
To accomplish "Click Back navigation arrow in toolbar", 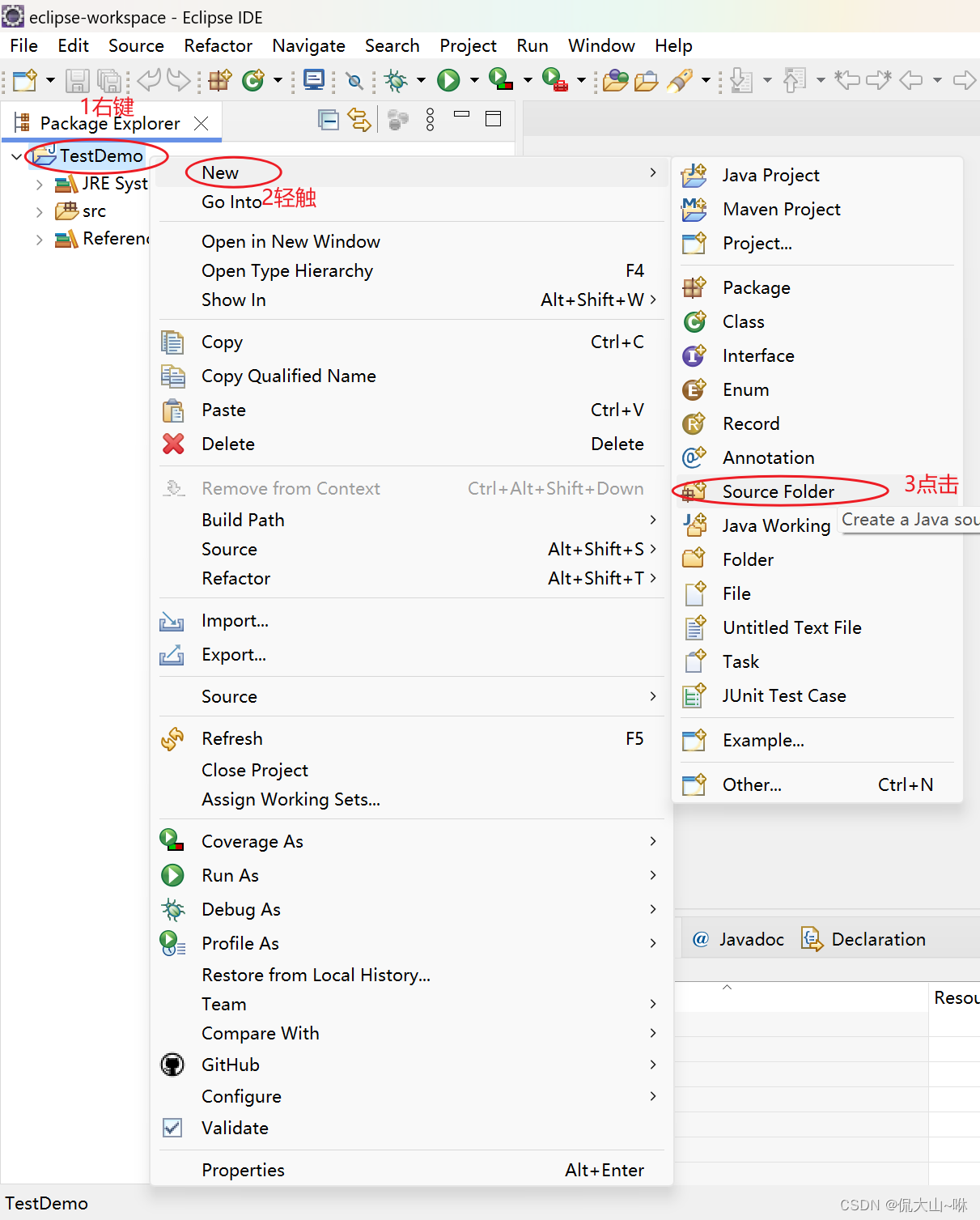I will click(x=910, y=80).
